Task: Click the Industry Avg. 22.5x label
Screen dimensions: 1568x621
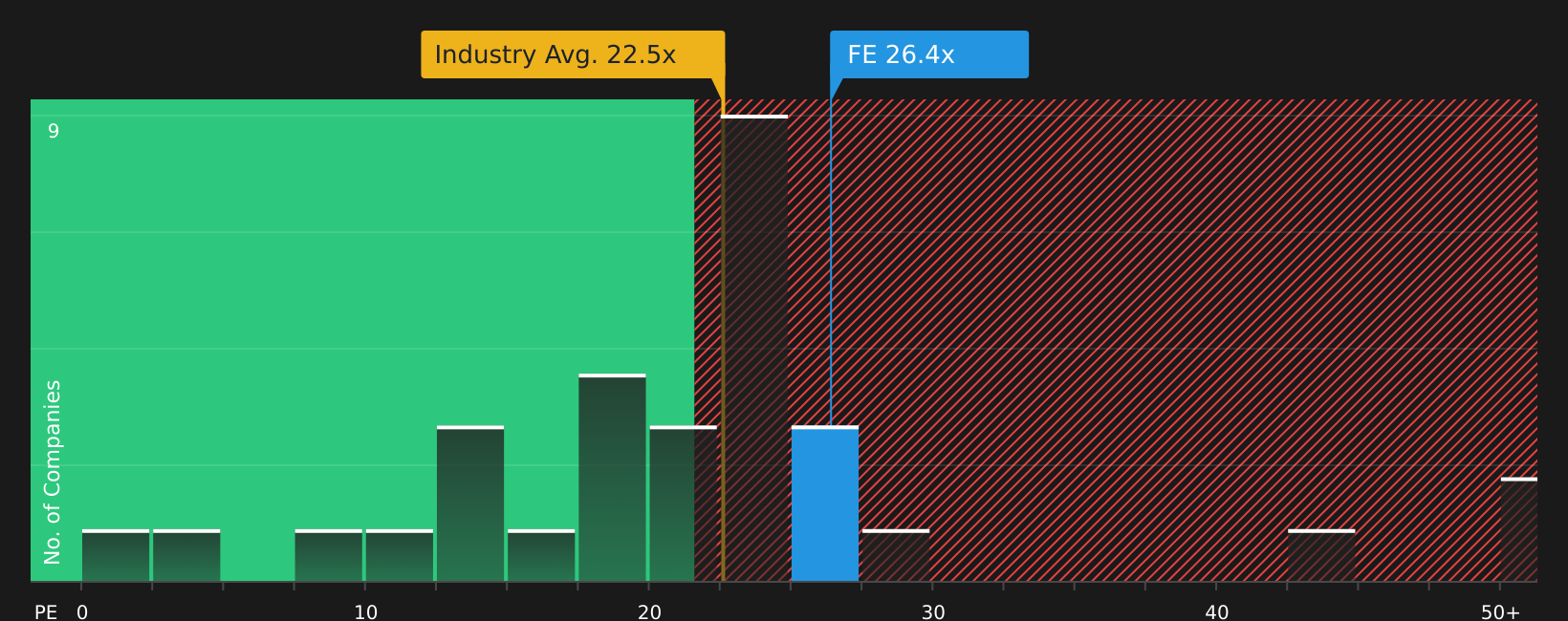Action: pyautogui.click(x=573, y=54)
